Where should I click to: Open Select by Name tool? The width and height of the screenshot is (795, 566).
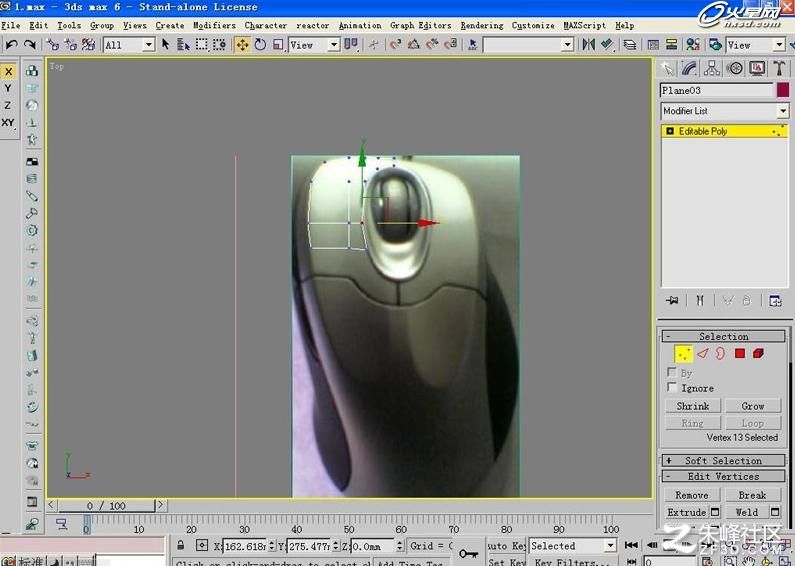click(183, 45)
